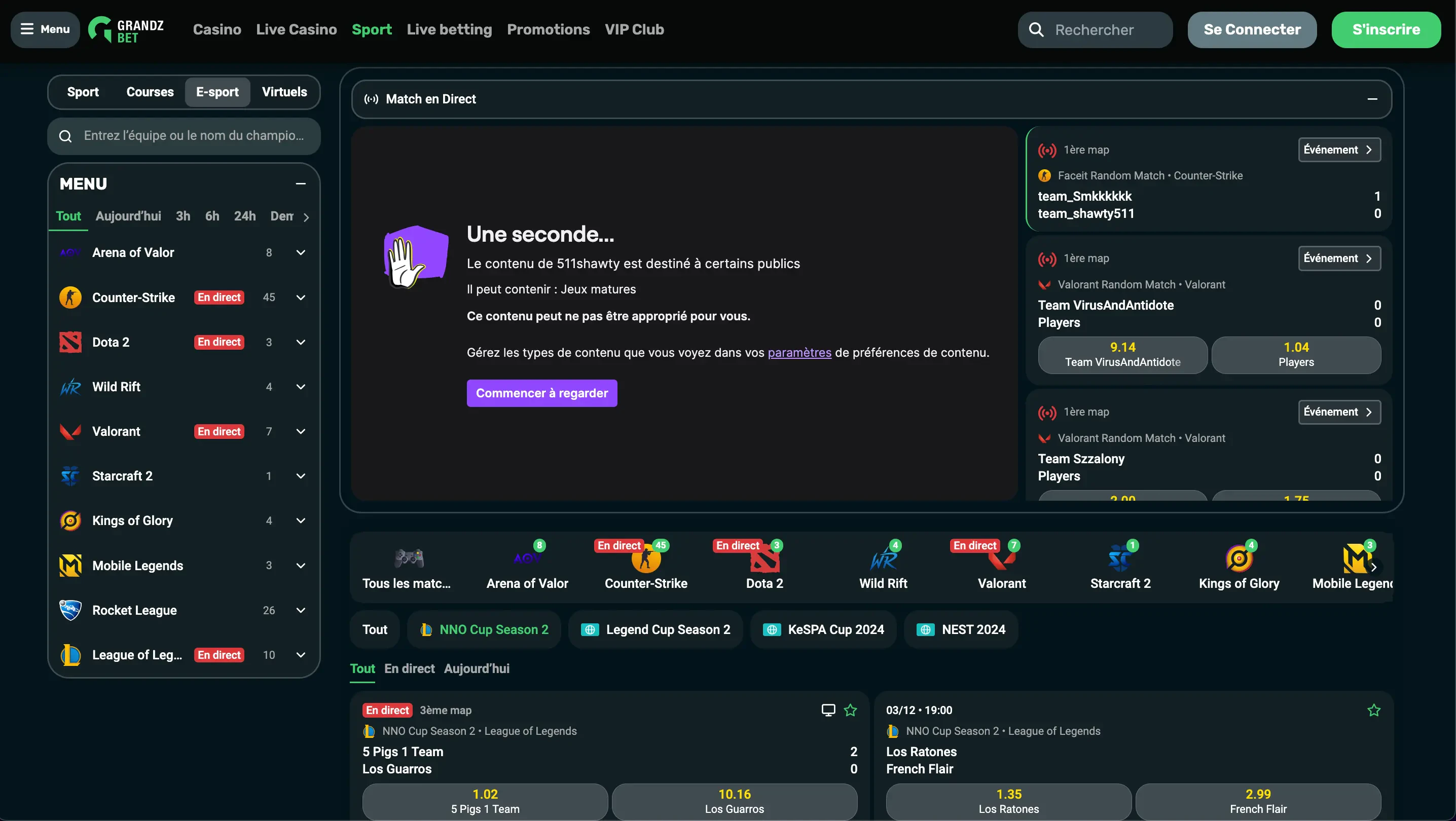Click Dota 2 sidebar icon

pos(70,342)
